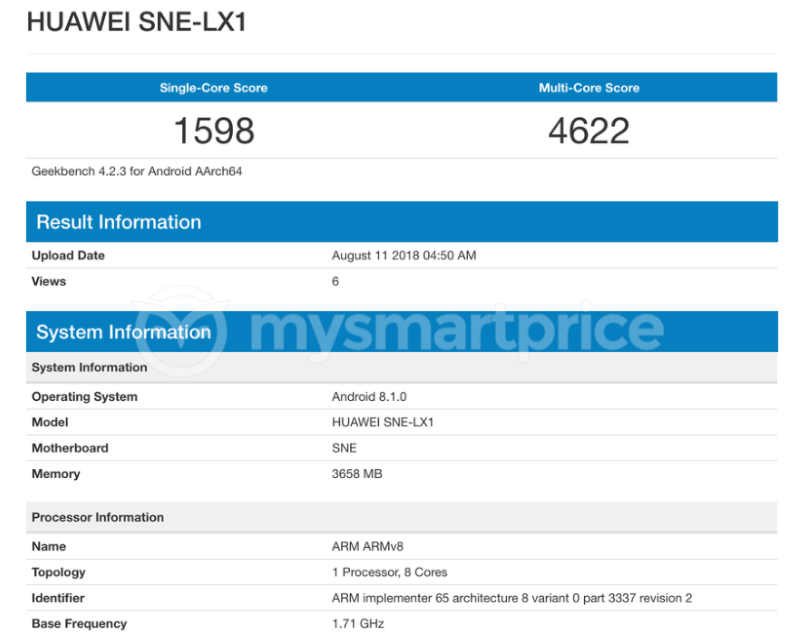Screen dimensions: 785x640
Task: Click the model value HUAWEI SNE-LX1
Action: pyautogui.click(x=382, y=422)
